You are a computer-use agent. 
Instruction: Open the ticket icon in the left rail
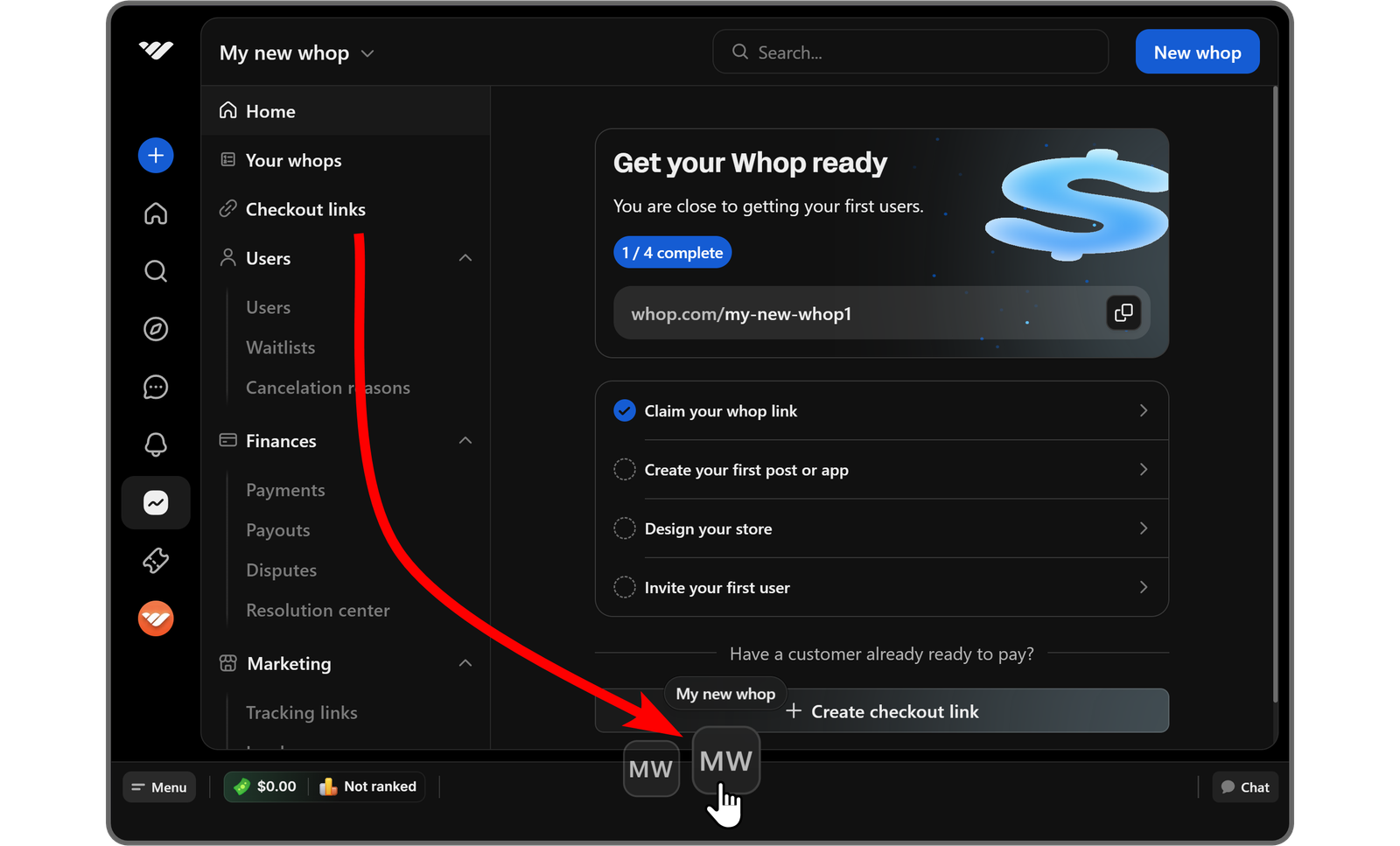155,561
